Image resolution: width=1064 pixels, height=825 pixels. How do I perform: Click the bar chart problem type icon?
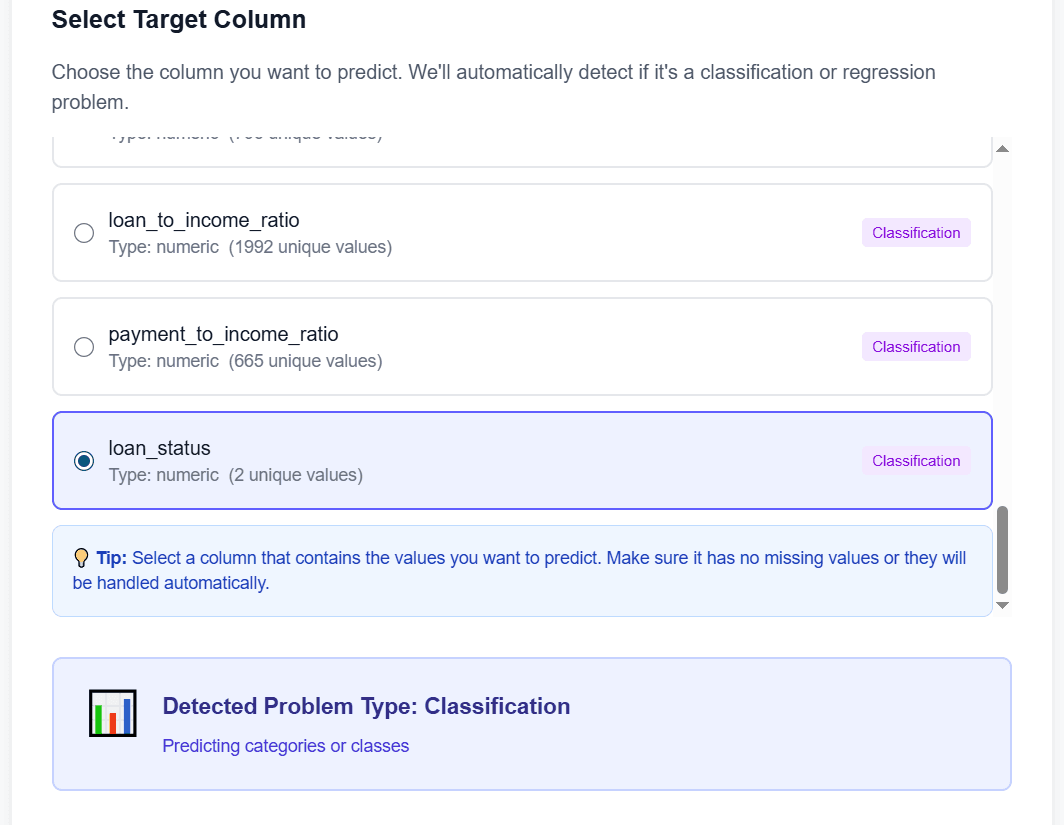112,714
